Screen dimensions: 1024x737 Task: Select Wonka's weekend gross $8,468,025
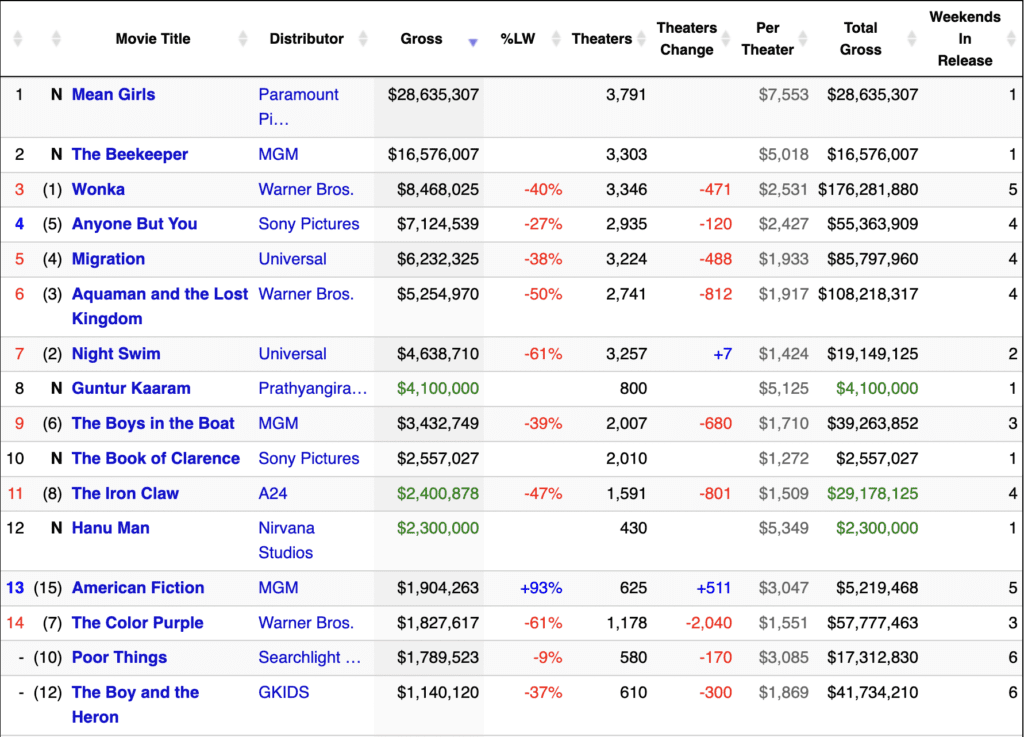[438, 189]
